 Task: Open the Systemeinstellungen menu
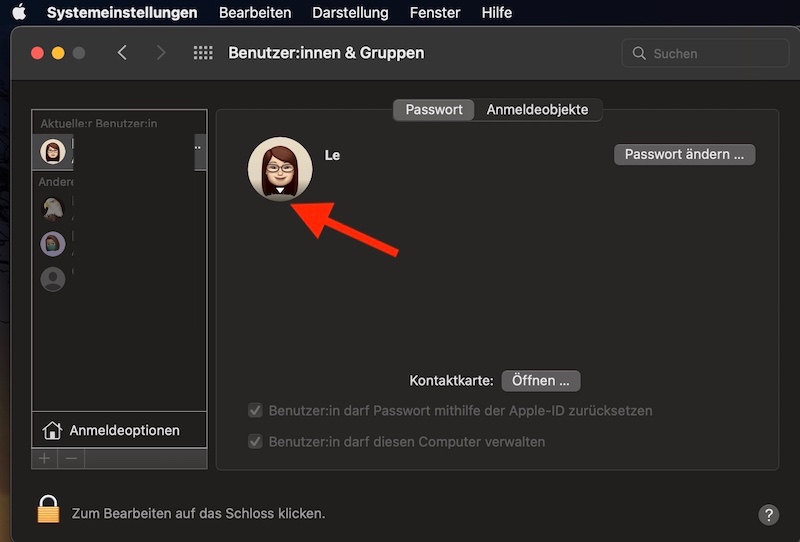[122, 13]
